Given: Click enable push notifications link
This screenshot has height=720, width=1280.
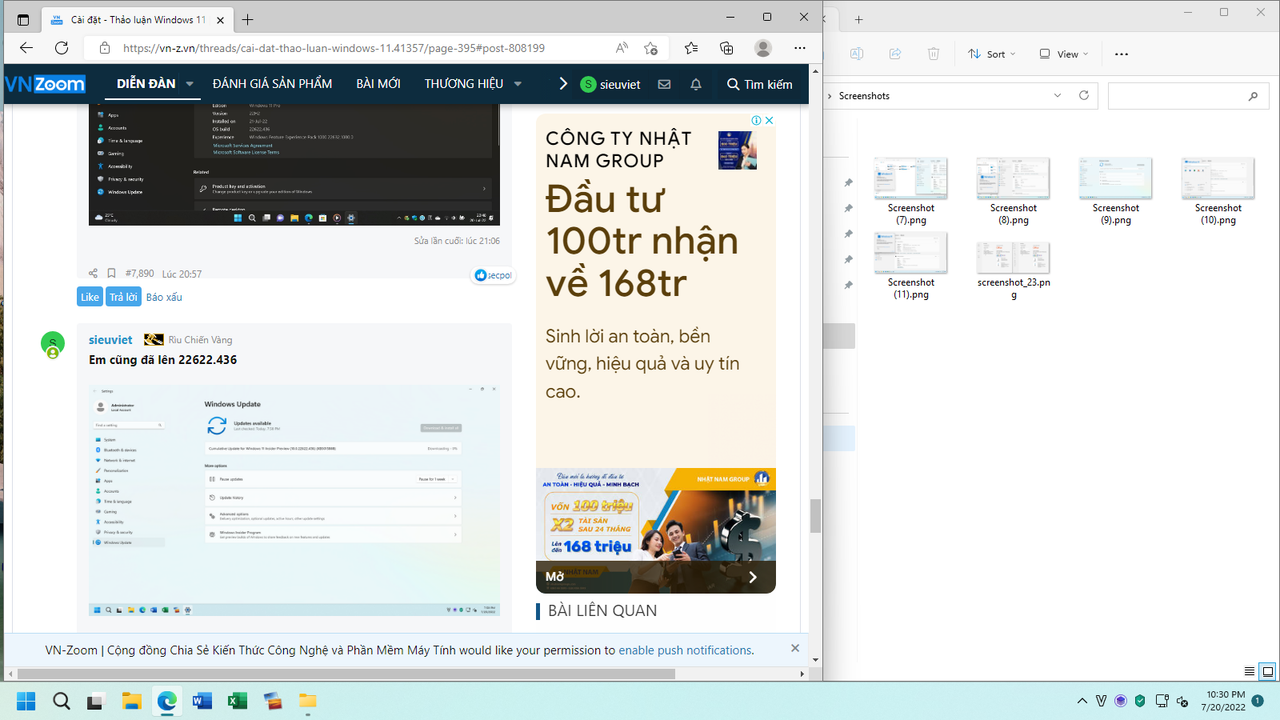Looking at the screenshot, I should [x=685, y=650].
